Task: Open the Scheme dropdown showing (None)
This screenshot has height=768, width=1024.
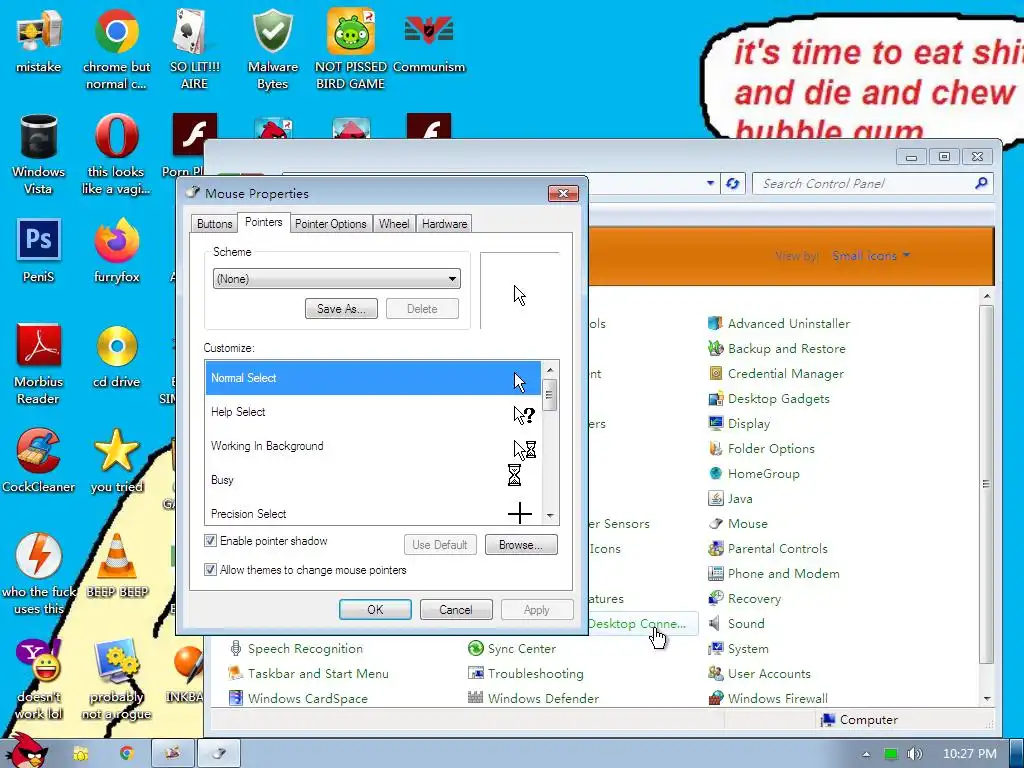Action: tap(336, 279)
